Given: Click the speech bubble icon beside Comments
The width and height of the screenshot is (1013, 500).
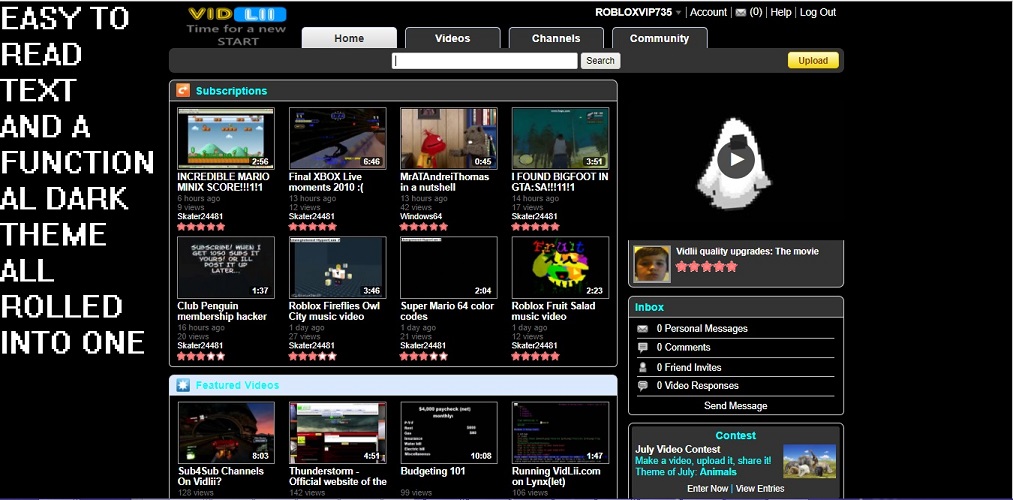Looking at the screenshot, I should pos(642,348).
